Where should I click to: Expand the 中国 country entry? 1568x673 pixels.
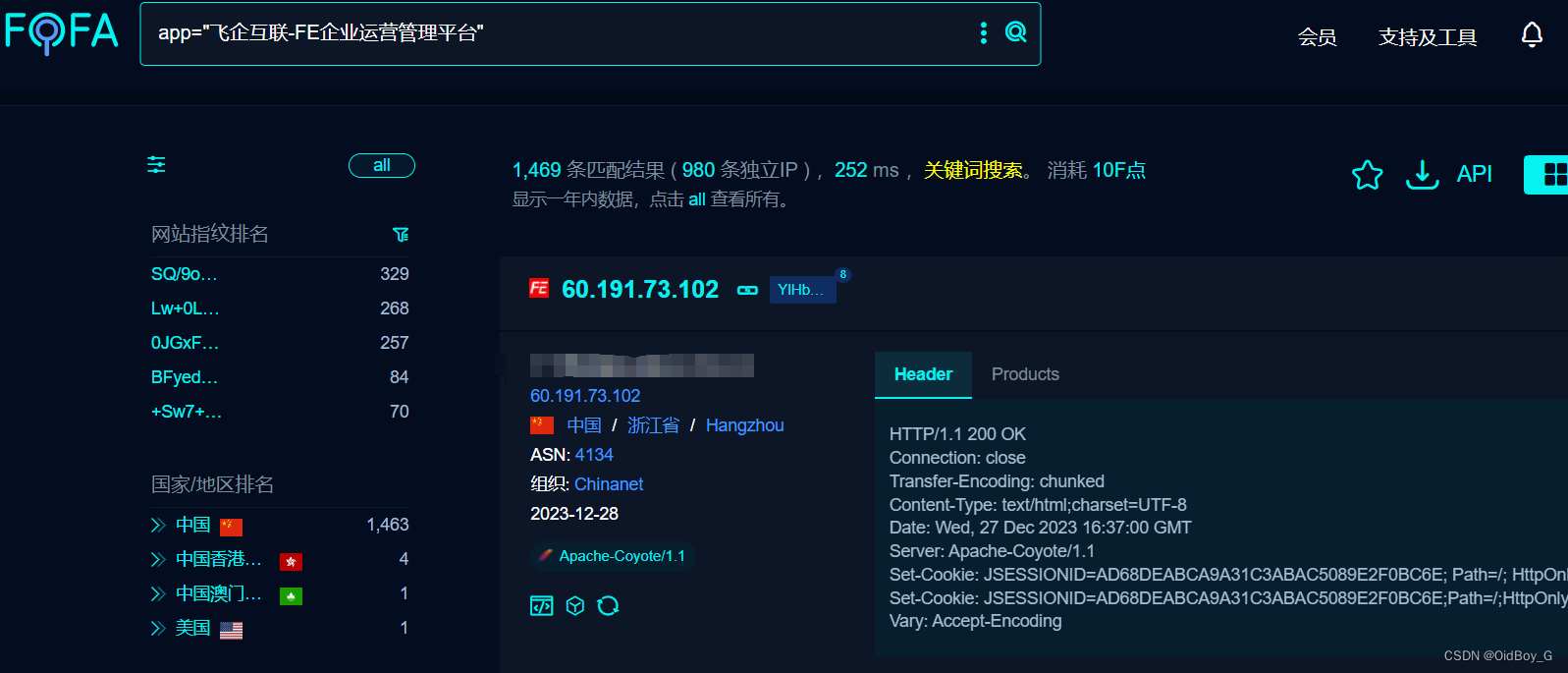pyautogui.click(x=157, y=526)
